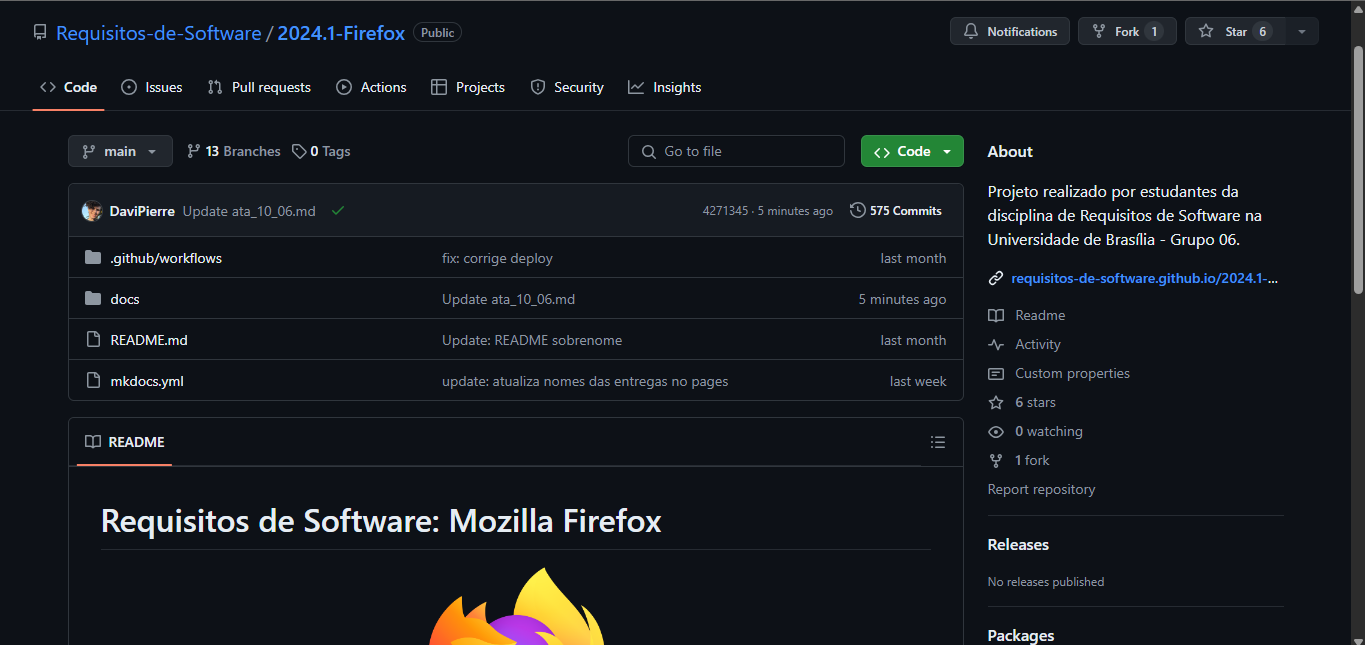Click the Actions workflow icon
Screen dimensions: 1365x645
[x=342, y=87]
